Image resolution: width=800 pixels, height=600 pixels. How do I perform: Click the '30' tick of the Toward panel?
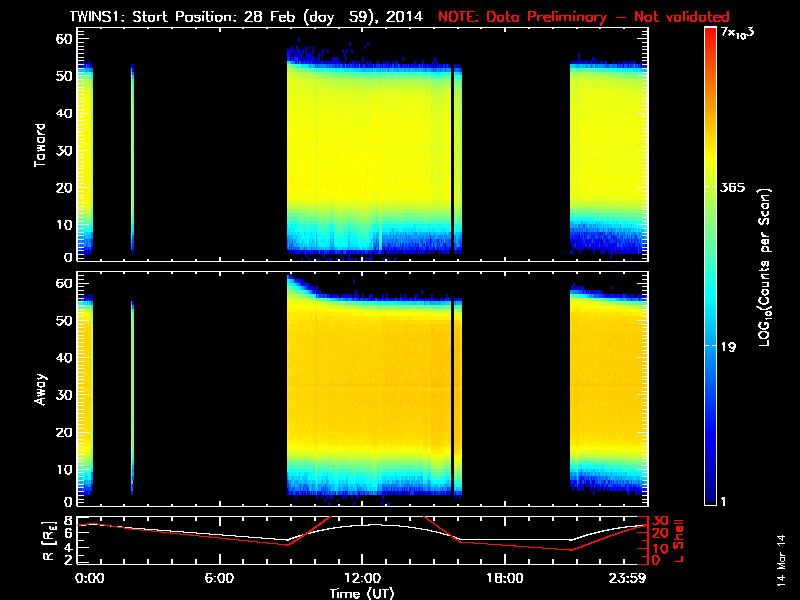64,151
